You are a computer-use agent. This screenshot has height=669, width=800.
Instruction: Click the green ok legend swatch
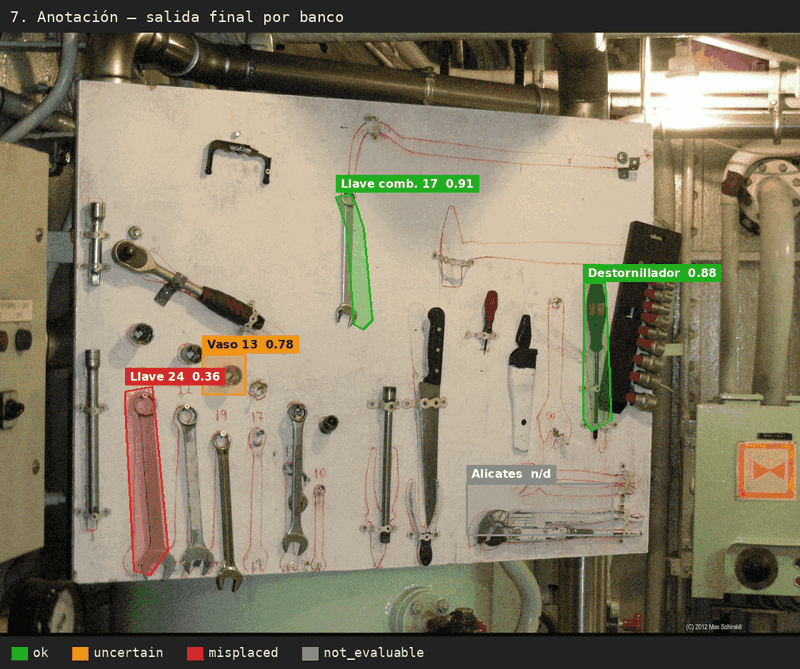pos(19,653)
